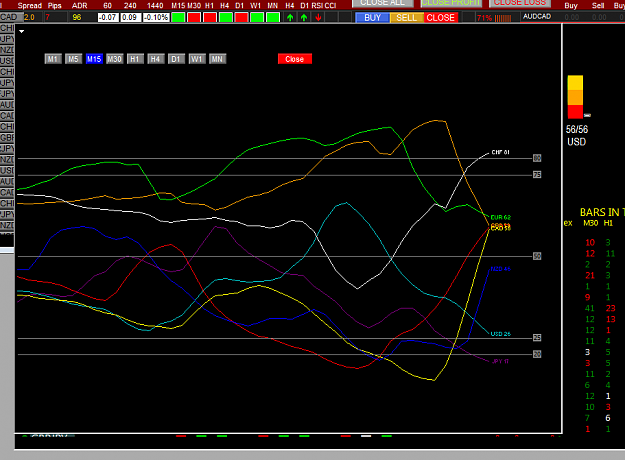
Task: Click the level 75 marker on chart
Action: click(x=537, y=175)
